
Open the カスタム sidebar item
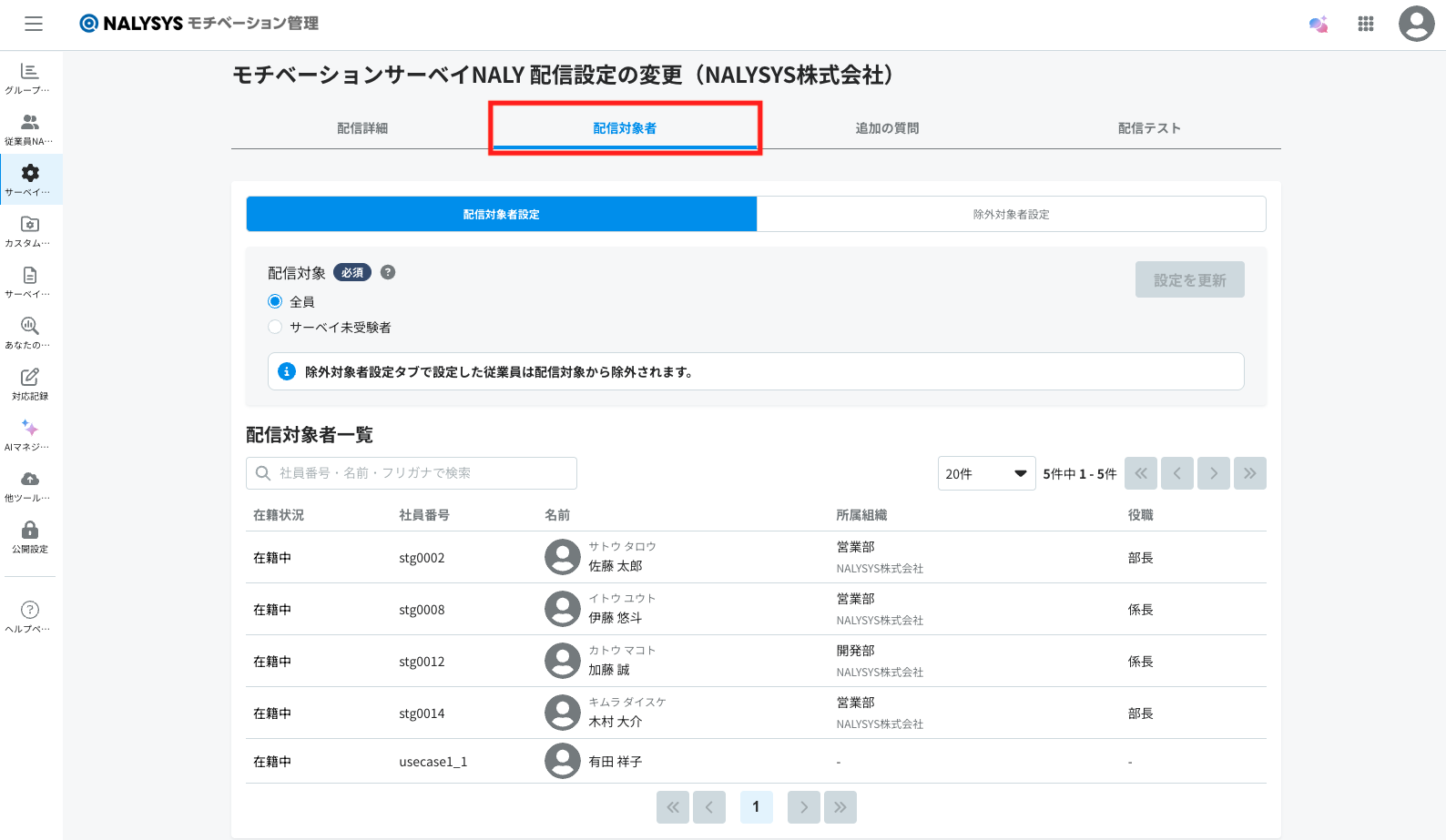30,231
